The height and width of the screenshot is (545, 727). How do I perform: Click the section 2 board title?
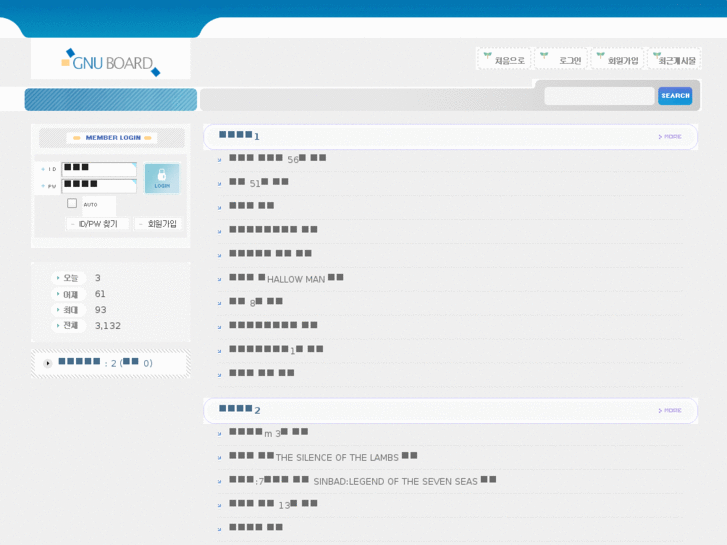239,409
